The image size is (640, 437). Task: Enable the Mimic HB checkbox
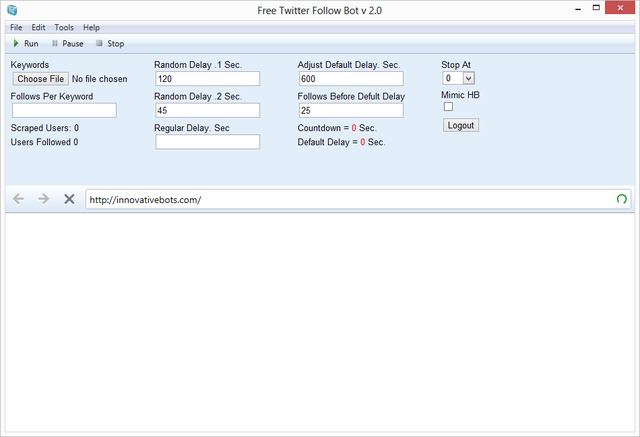pyautogui.click(x=448, y=107)
